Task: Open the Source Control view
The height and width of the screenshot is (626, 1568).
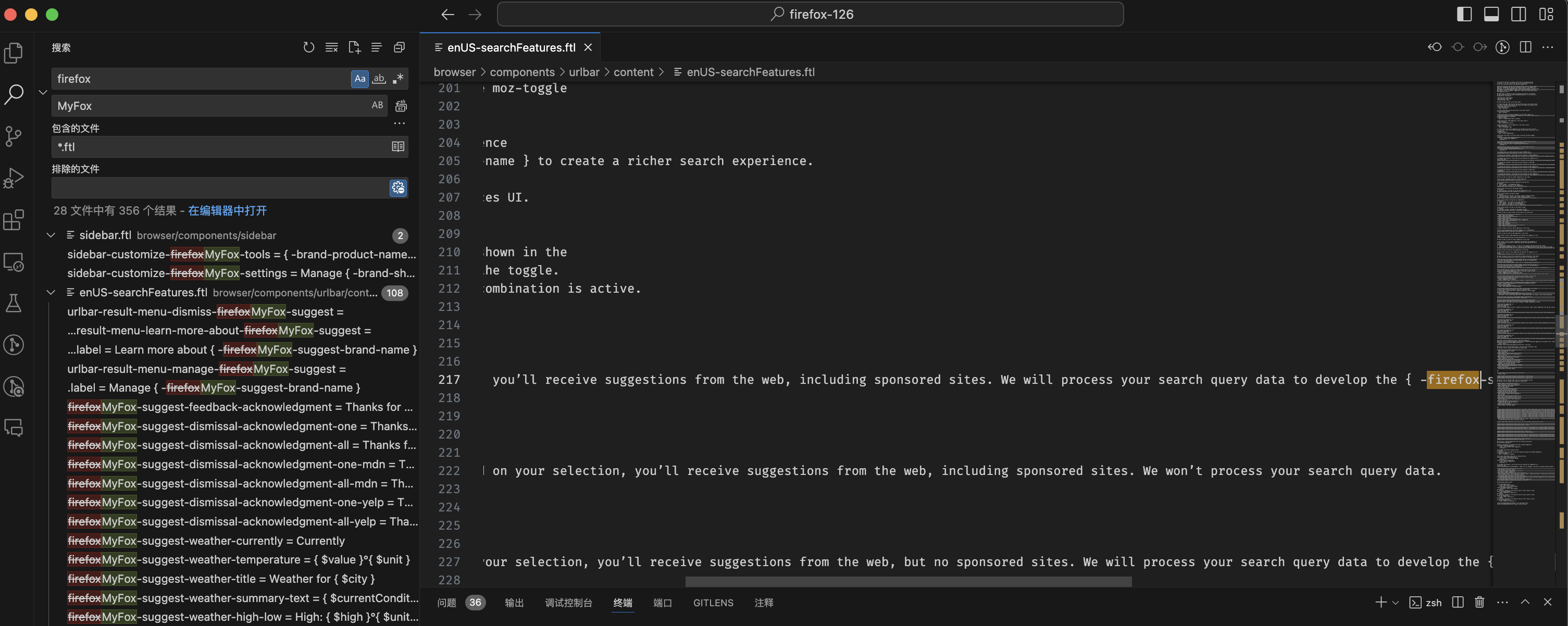Action: click(14, 135)
